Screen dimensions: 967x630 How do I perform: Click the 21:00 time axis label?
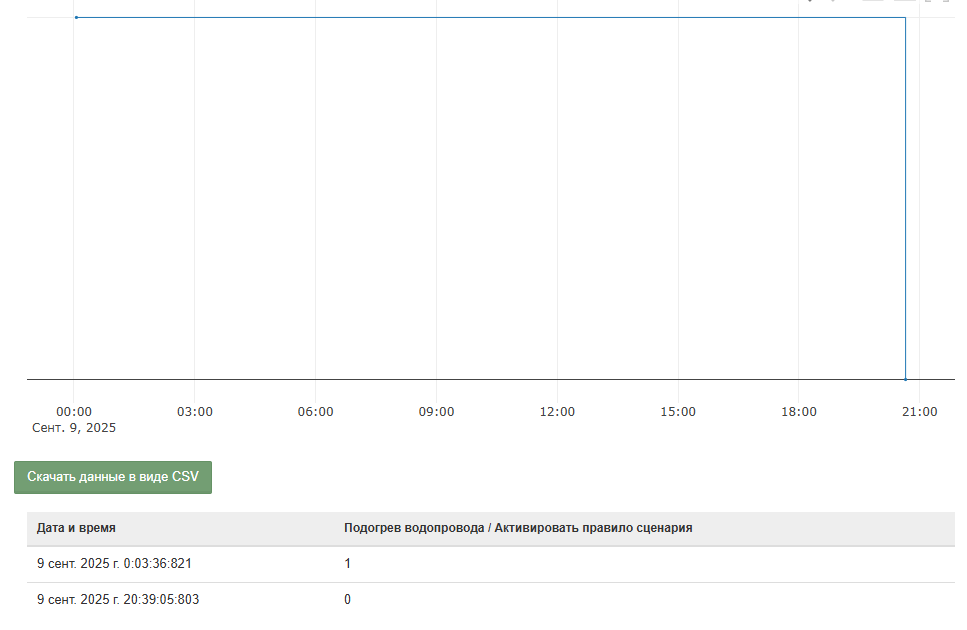click(919, 412)
